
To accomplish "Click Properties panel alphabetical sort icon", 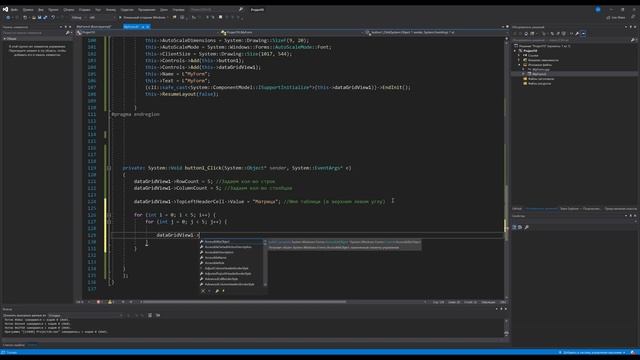I will coord(520,227).
